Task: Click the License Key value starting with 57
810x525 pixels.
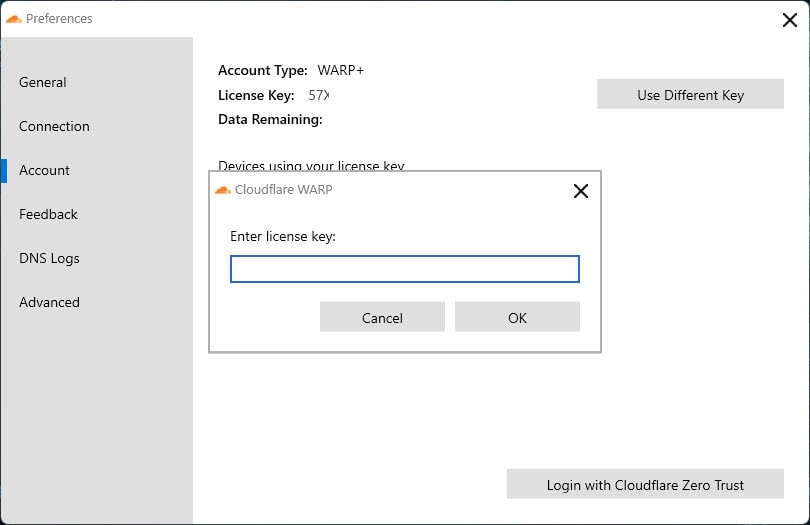Action: tap(319, 95)
